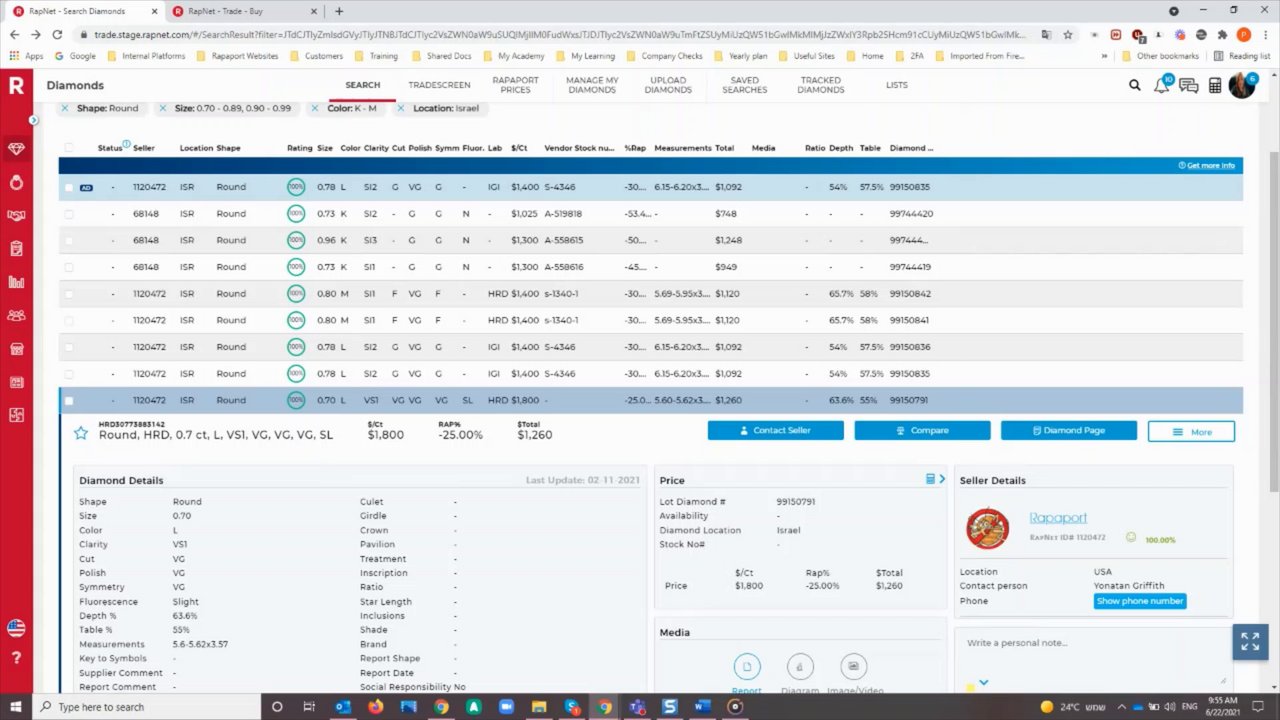
Task: Click the RapNet R logo
Action: (16, 86)
